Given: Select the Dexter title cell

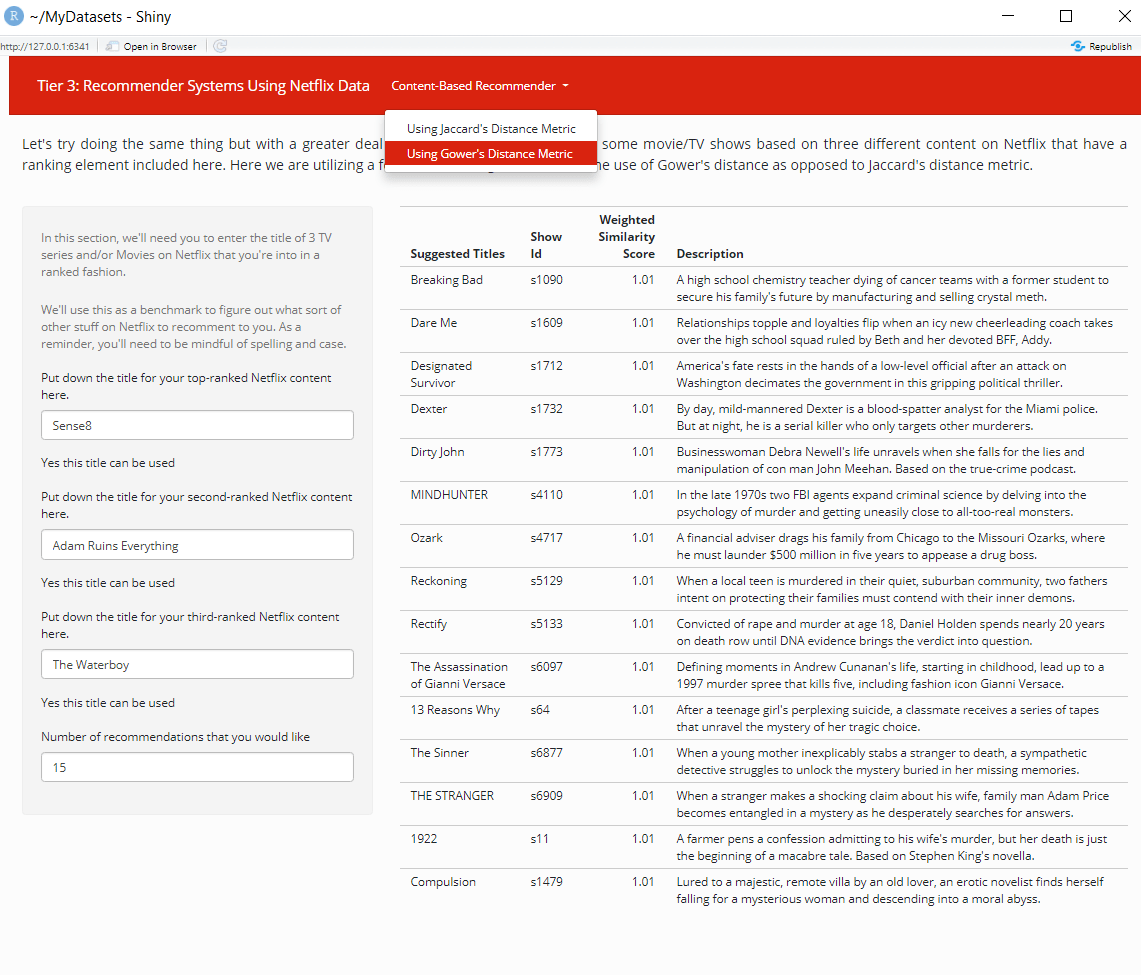Looking at the screenshot, I should [429, 409].
